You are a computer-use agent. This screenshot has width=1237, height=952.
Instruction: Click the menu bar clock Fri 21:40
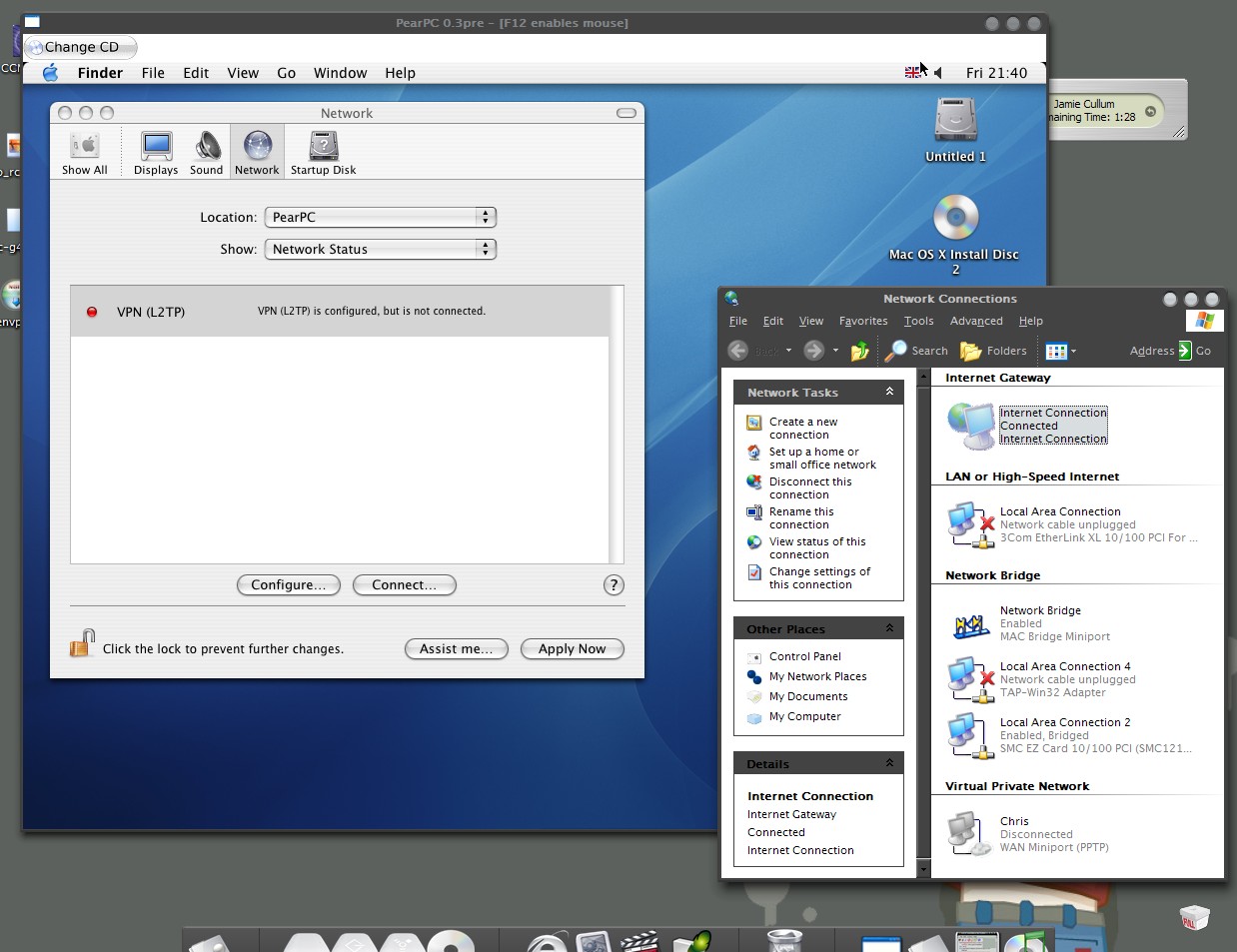996,73
